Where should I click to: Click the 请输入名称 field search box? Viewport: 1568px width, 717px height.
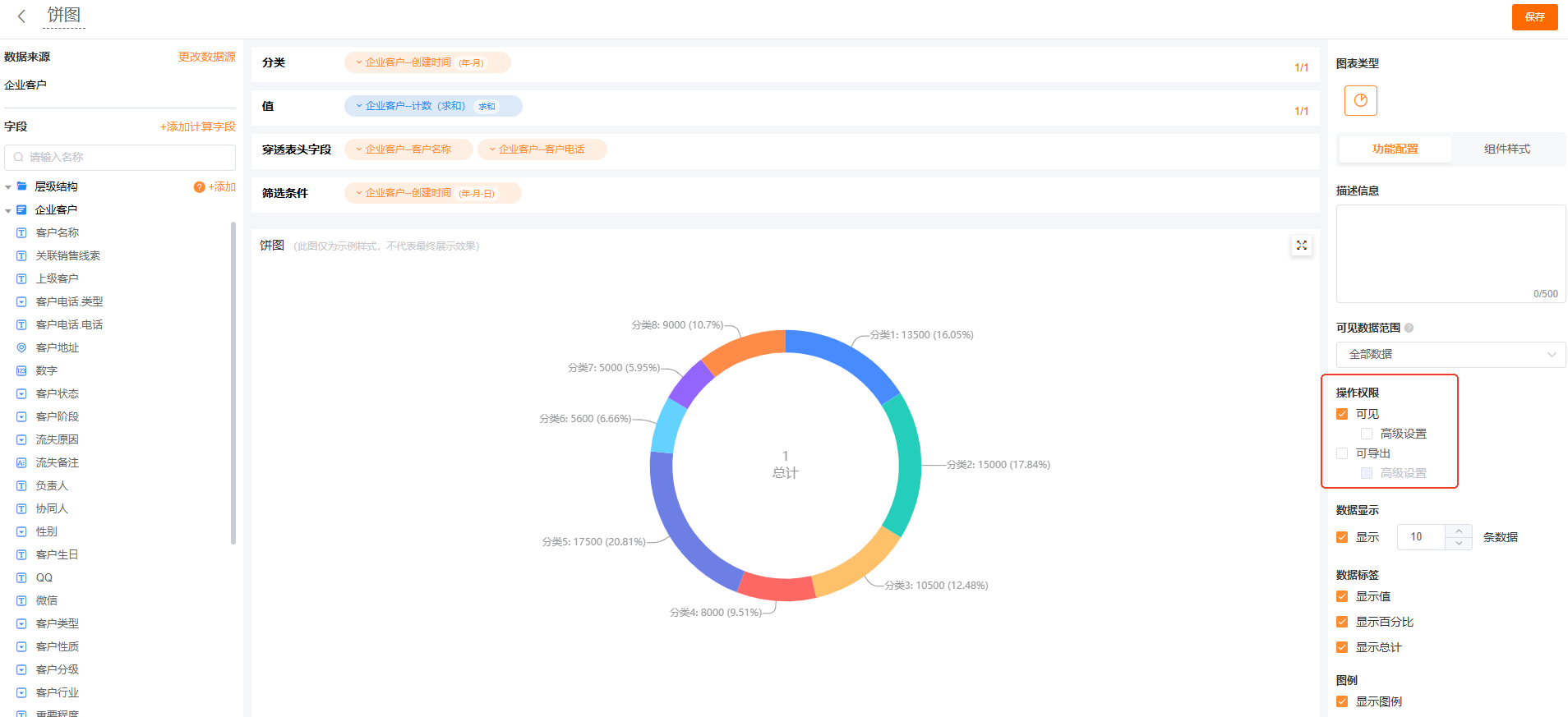coord(120,157)
